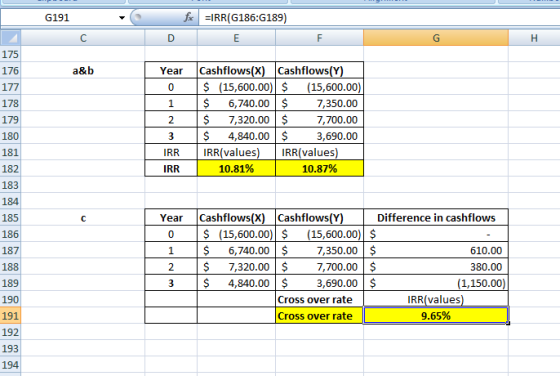This screenshot has height=376, width=560.
Task: Click the 4,840.00 cell in row 180
Action: [x=236, y=136]
